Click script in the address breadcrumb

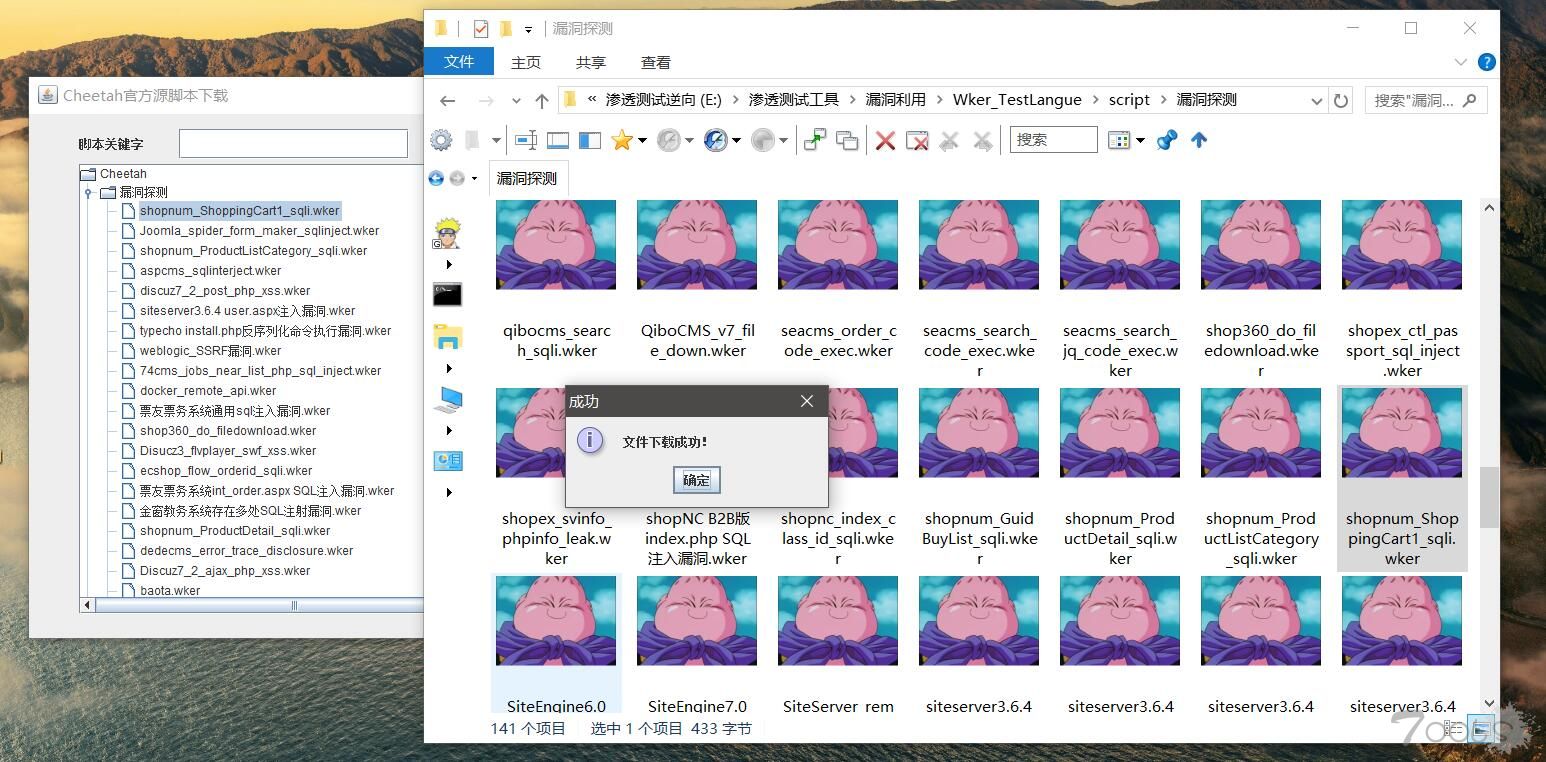[x=1129, y=100]
